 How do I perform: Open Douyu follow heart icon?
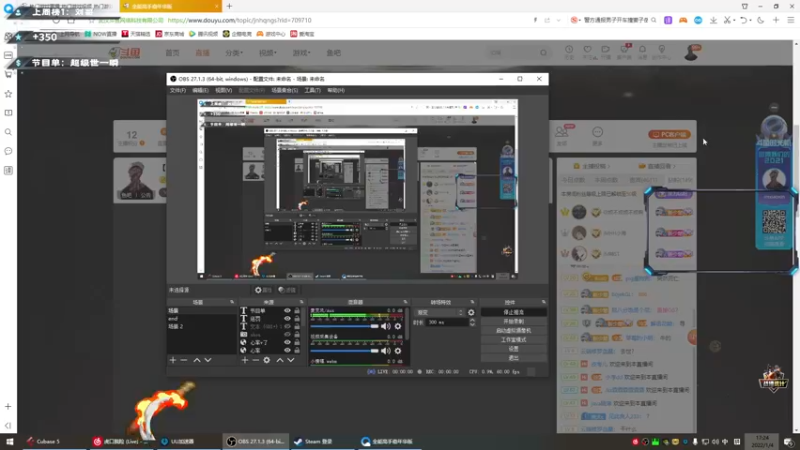(588, 50)
